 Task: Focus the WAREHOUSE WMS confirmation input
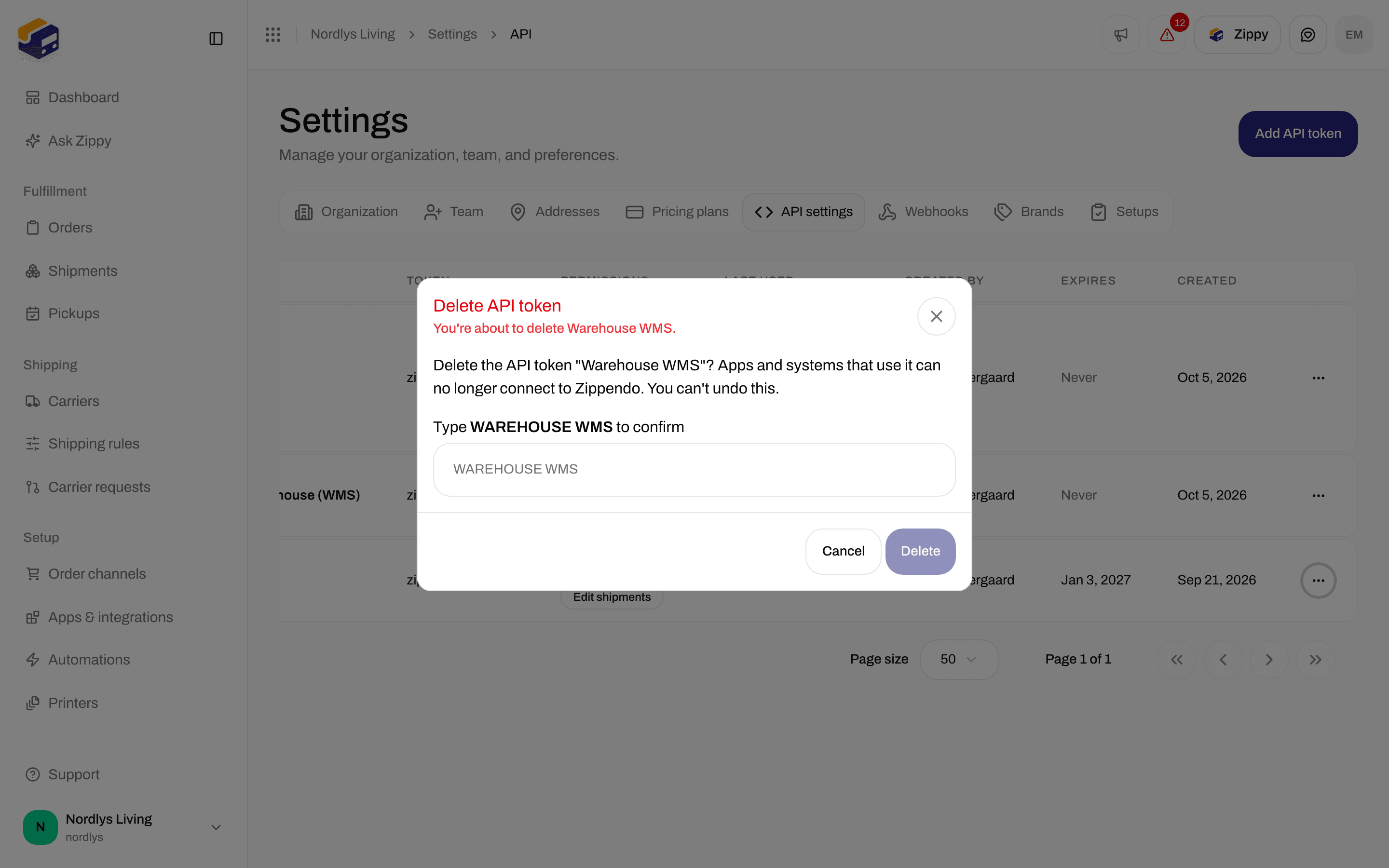694,469
